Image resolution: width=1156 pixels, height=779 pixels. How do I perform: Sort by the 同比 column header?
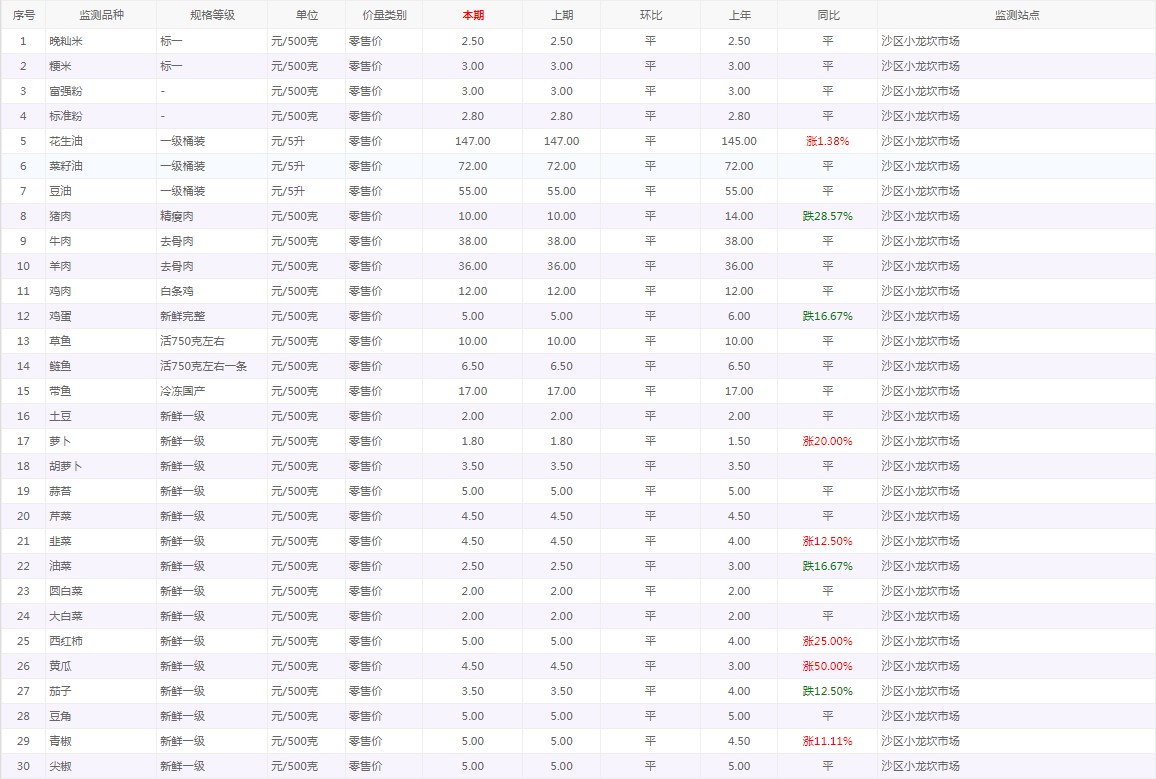(827, 15)
